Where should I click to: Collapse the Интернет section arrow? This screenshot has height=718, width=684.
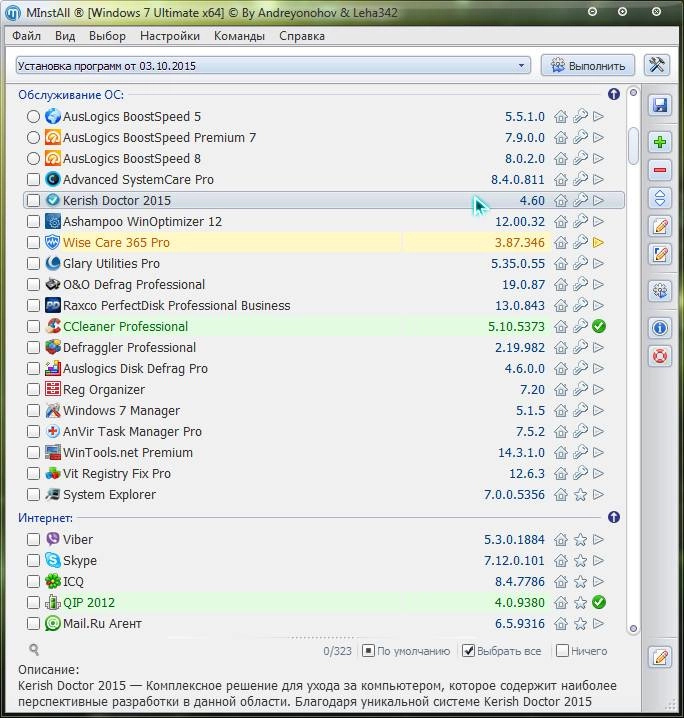pos(614,517)
